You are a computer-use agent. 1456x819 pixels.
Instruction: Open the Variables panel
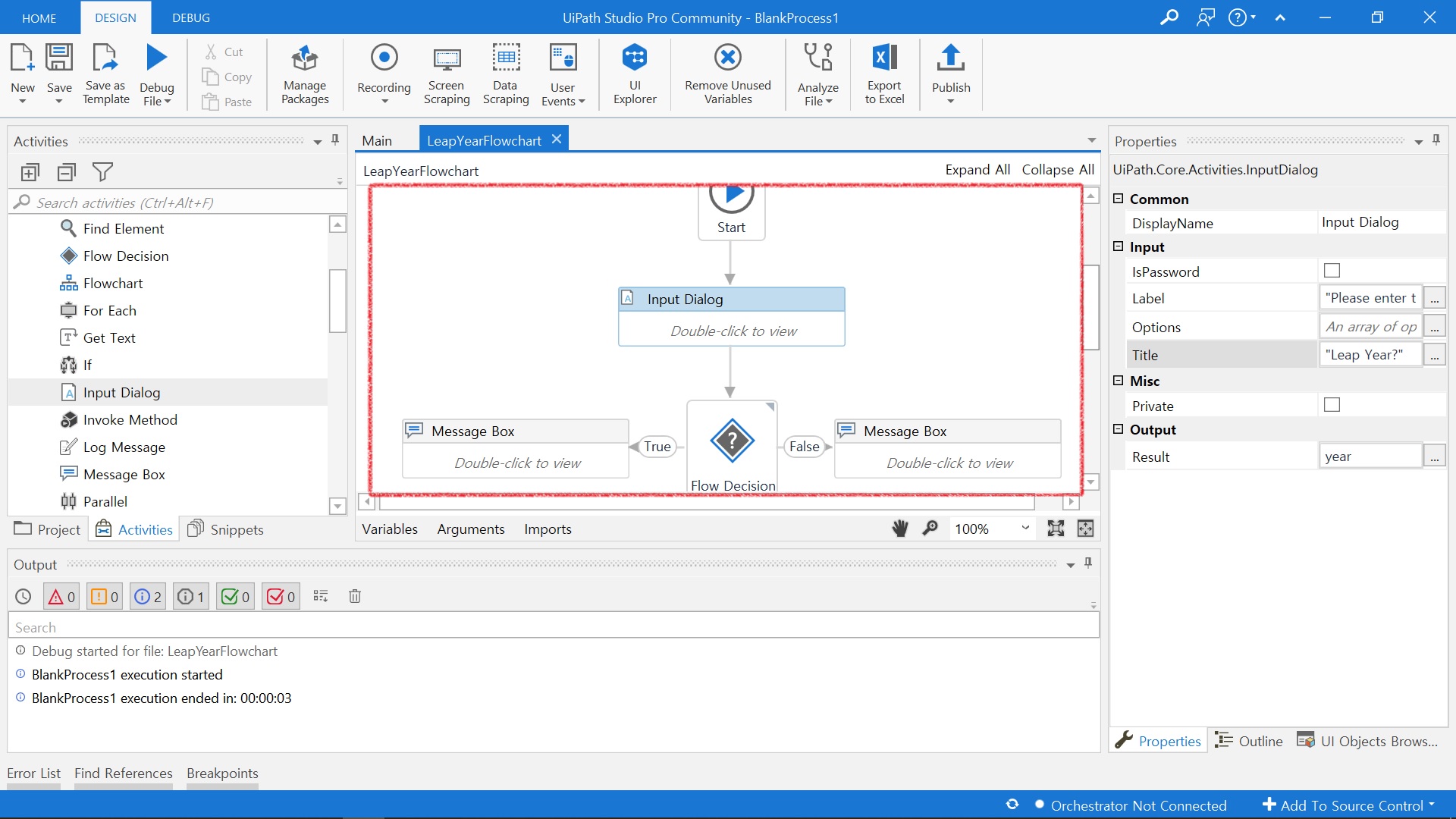click(390, 529)
